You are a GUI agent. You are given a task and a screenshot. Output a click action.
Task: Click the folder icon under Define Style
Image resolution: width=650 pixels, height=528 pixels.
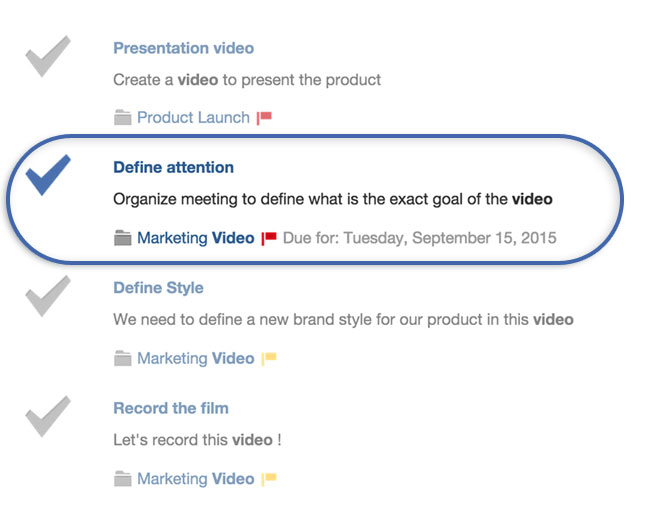click(123, 358)
